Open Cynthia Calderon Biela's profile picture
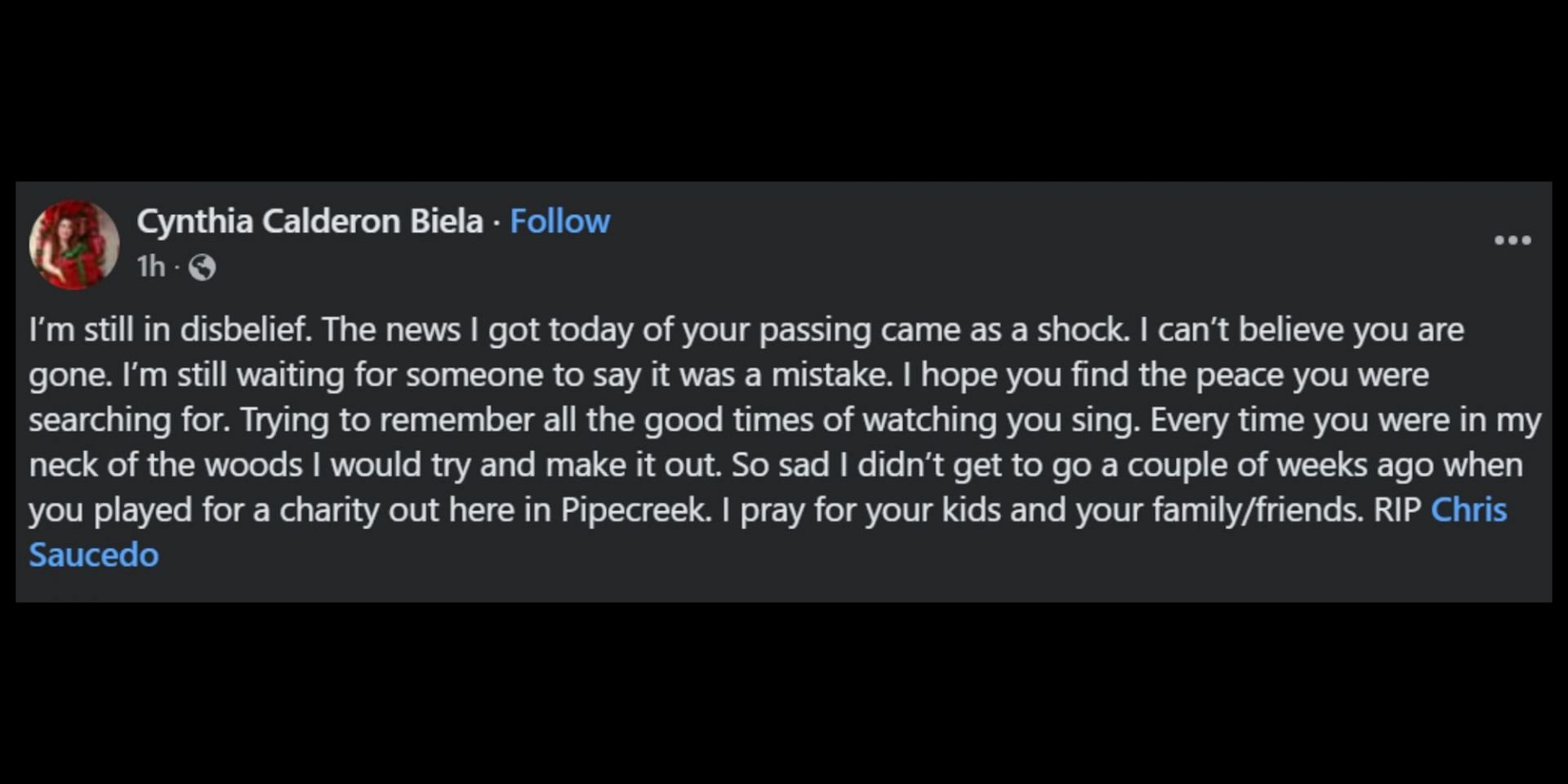Image resolution: width=1568 pixels, height=784 pixels. coord(74,244)
